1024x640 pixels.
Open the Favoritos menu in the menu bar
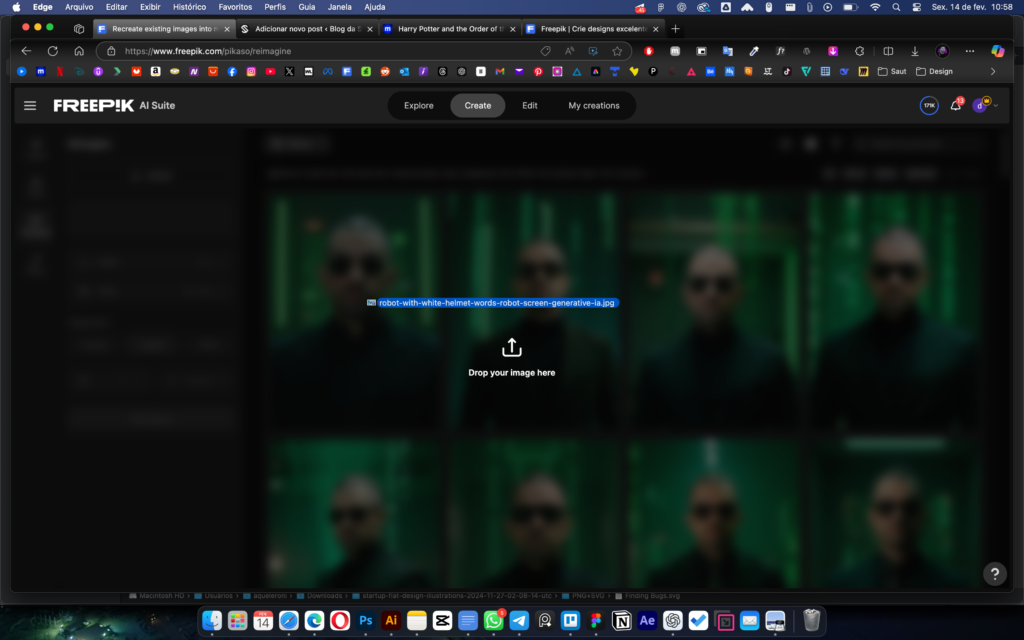click(235, 7)
